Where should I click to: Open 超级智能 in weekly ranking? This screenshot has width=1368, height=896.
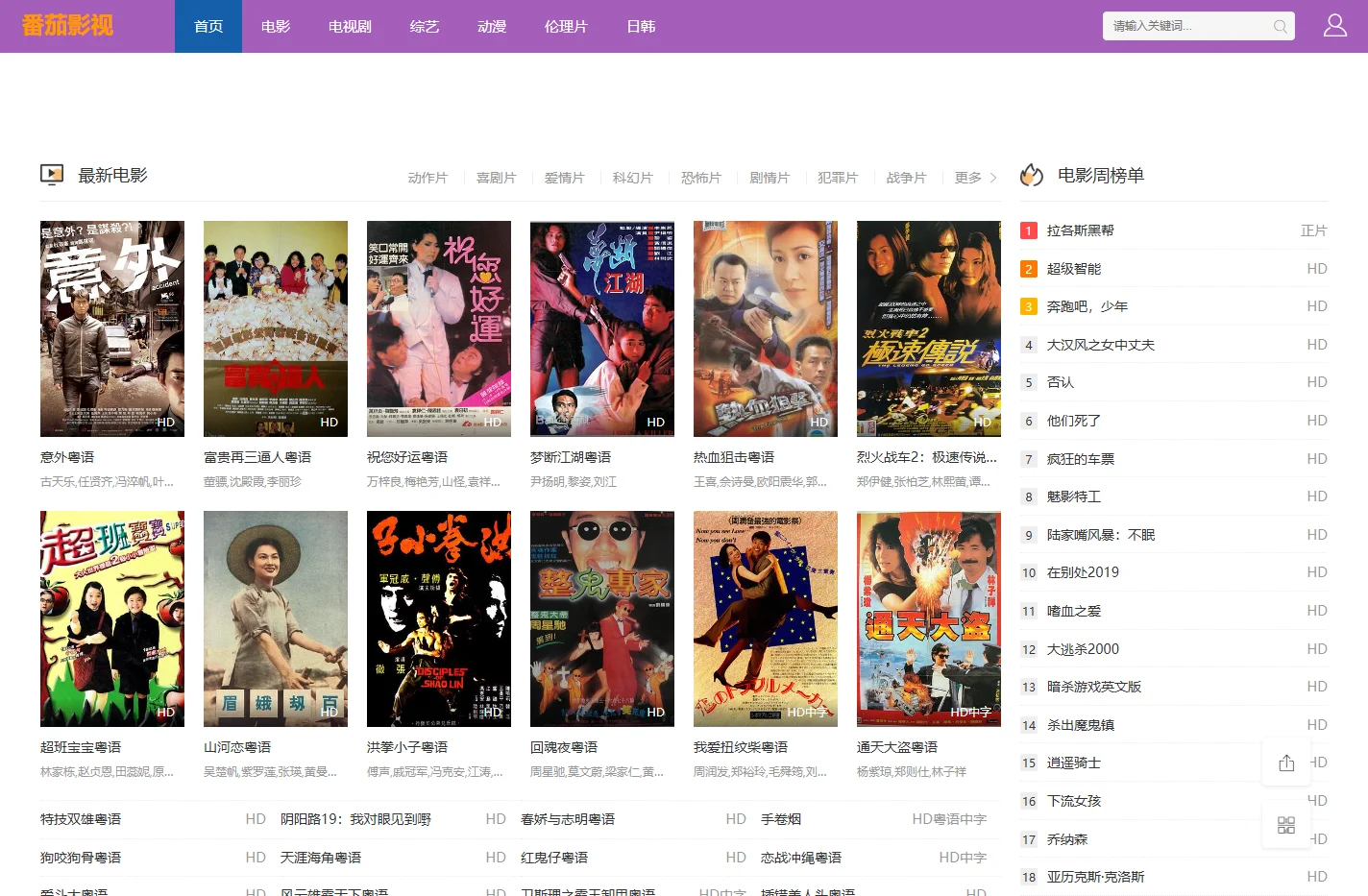point(1074,269)
